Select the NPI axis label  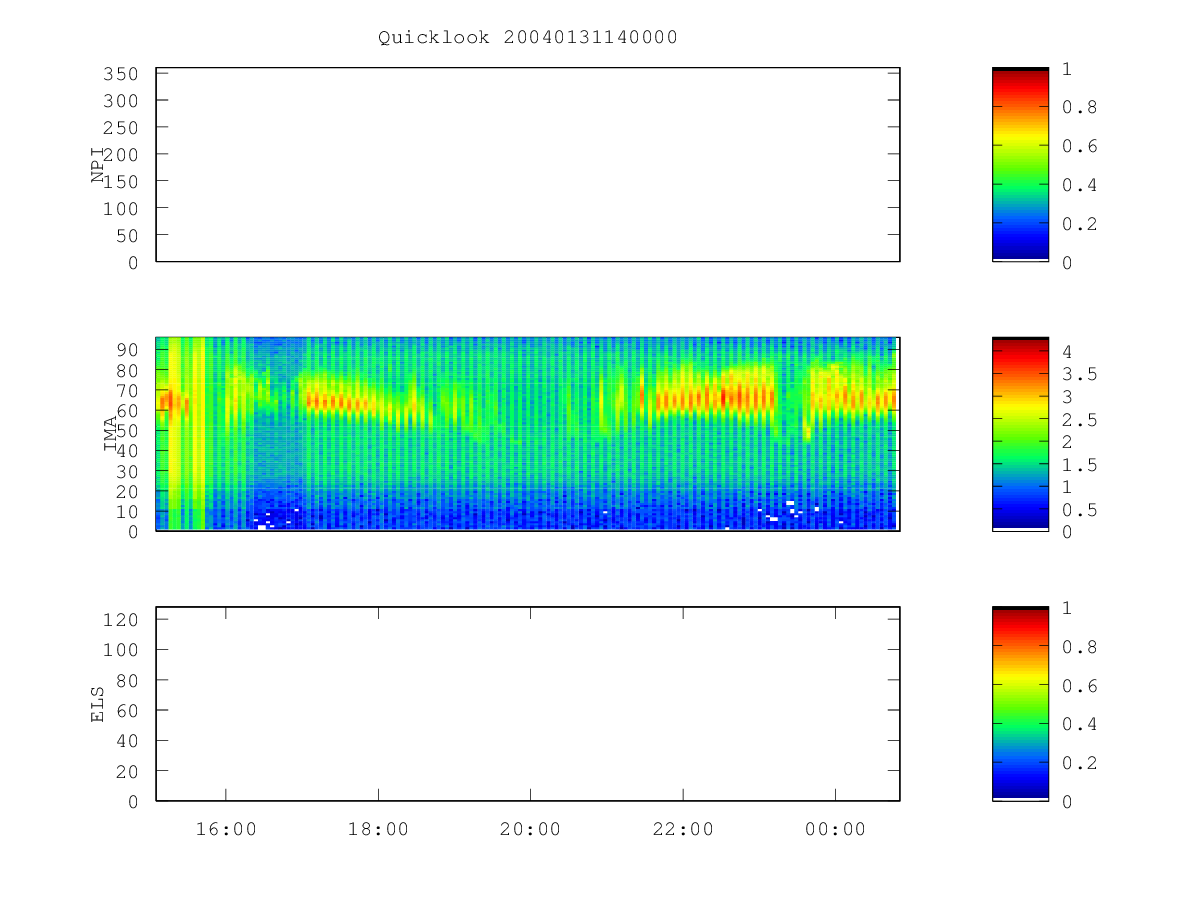coord(98,166)
